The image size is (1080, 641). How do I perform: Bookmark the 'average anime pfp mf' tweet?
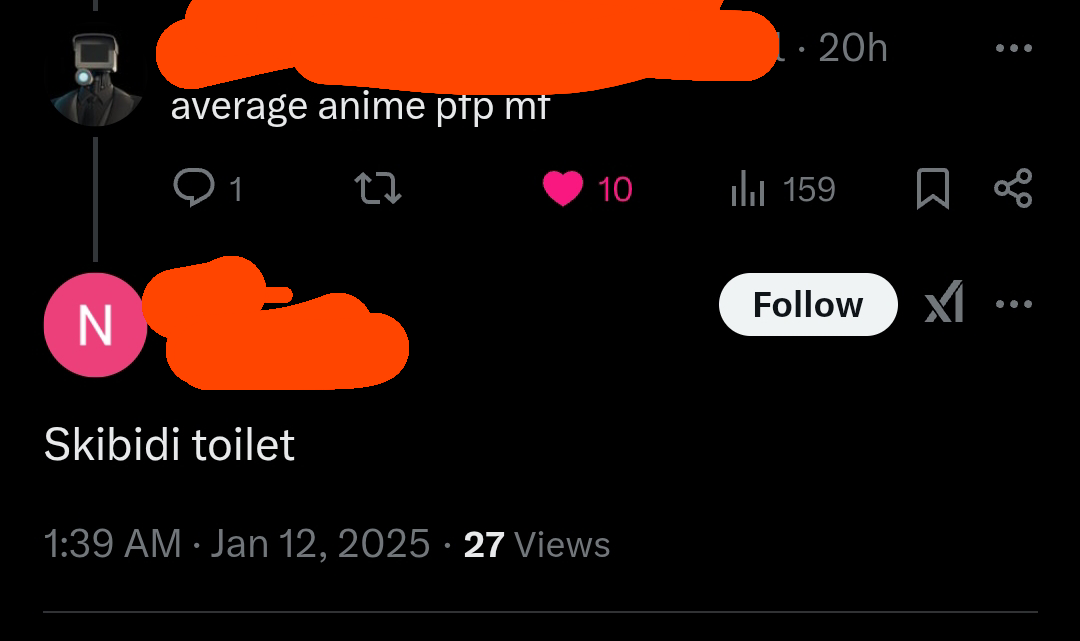click(933, 188)
